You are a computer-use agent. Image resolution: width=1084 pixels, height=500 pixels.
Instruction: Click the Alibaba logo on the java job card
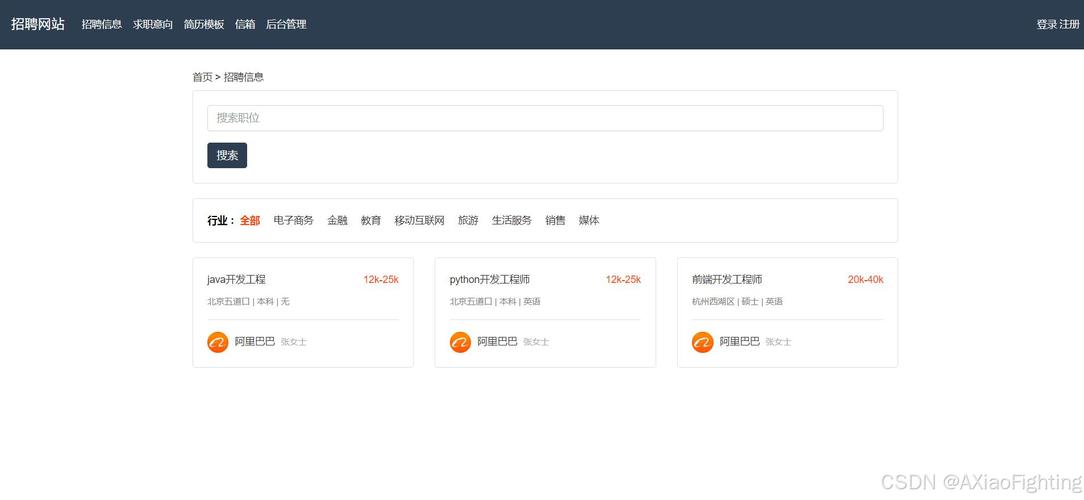[218, 342]
